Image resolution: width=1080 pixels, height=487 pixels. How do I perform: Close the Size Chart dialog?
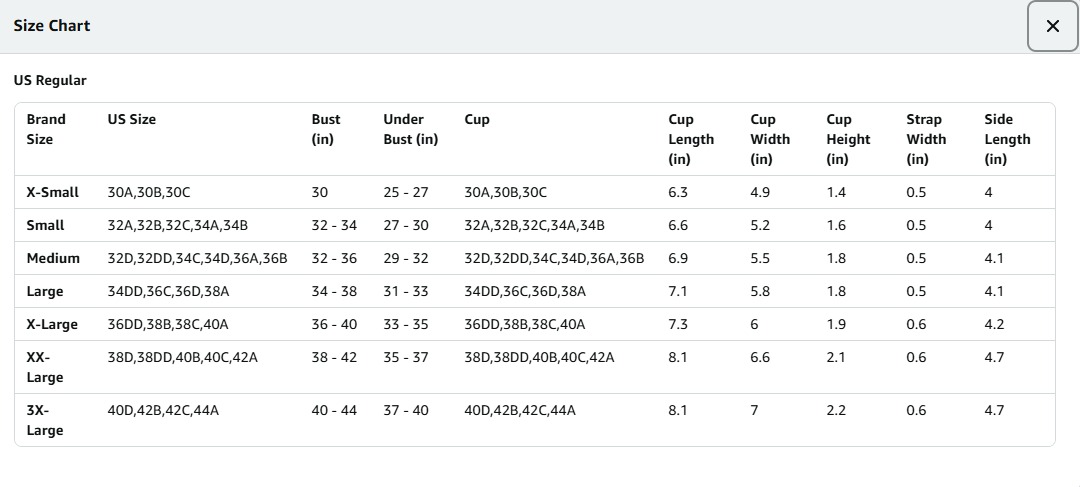pos(1052,26)
